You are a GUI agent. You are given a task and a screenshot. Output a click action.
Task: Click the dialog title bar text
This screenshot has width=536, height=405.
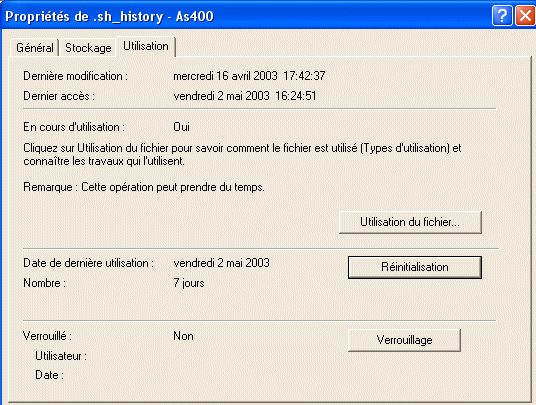point(109,16)
